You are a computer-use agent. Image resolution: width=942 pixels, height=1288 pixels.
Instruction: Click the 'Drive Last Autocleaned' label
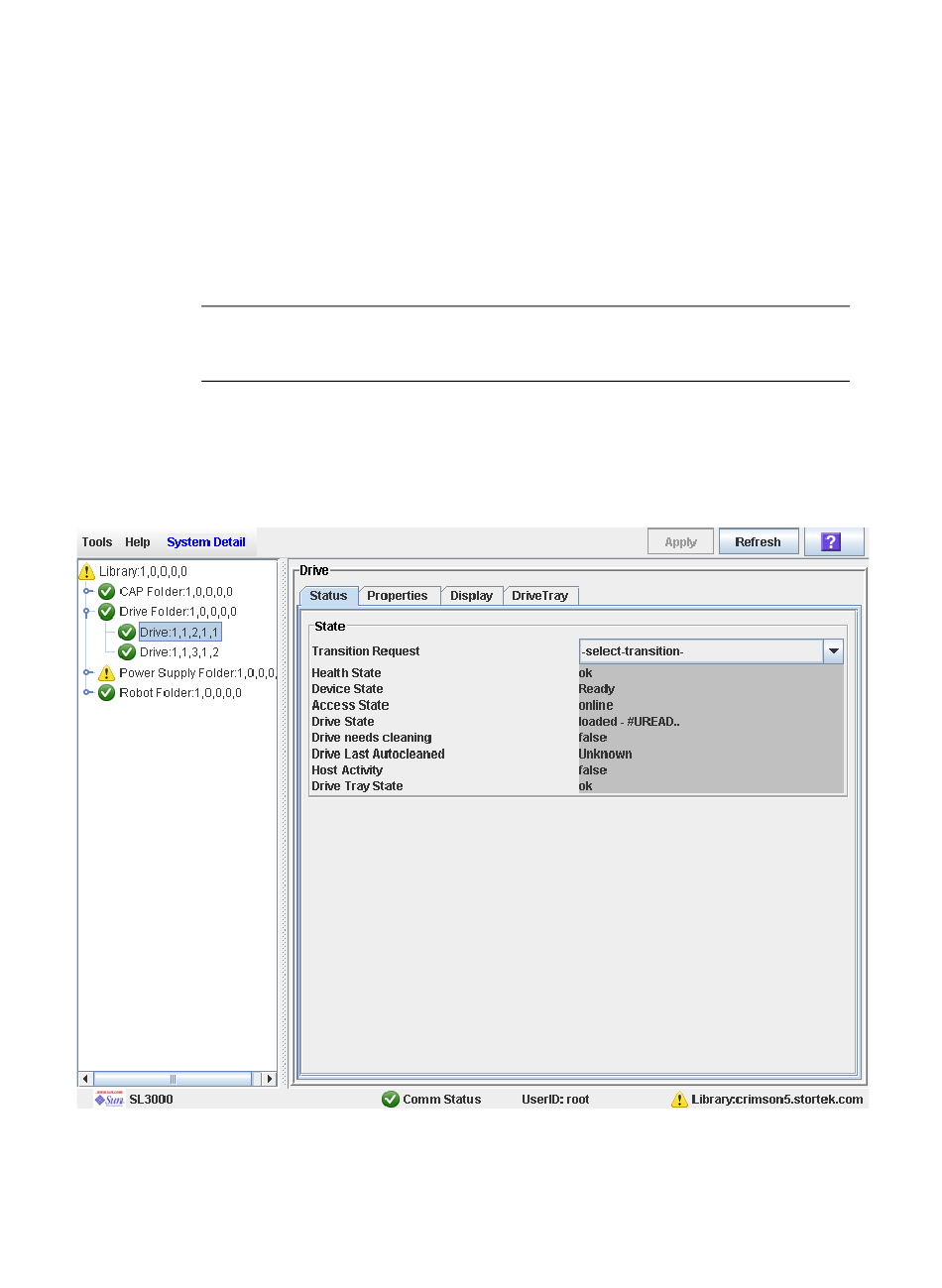point(378,755)
